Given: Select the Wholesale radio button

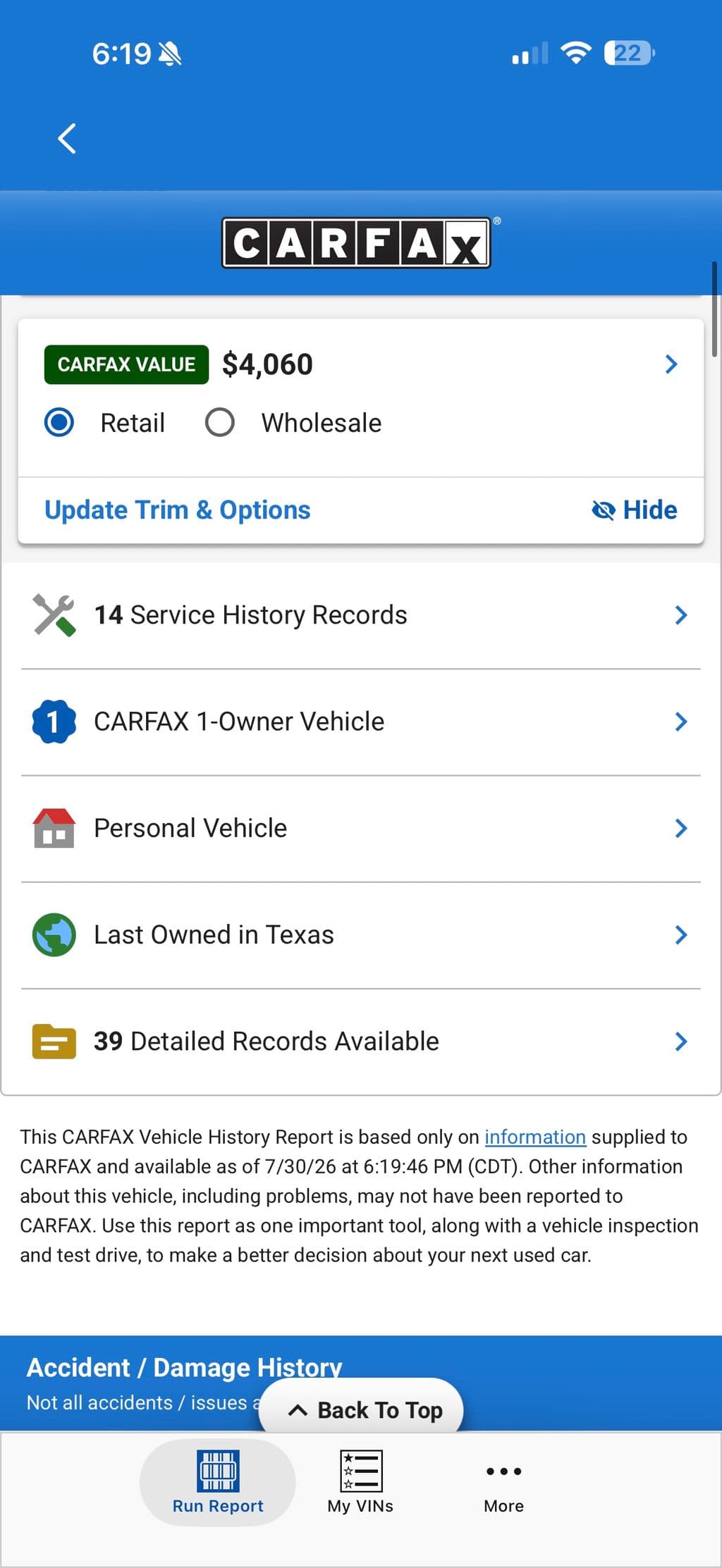Looking at the screenshot, I should click(x=220, y=423).
